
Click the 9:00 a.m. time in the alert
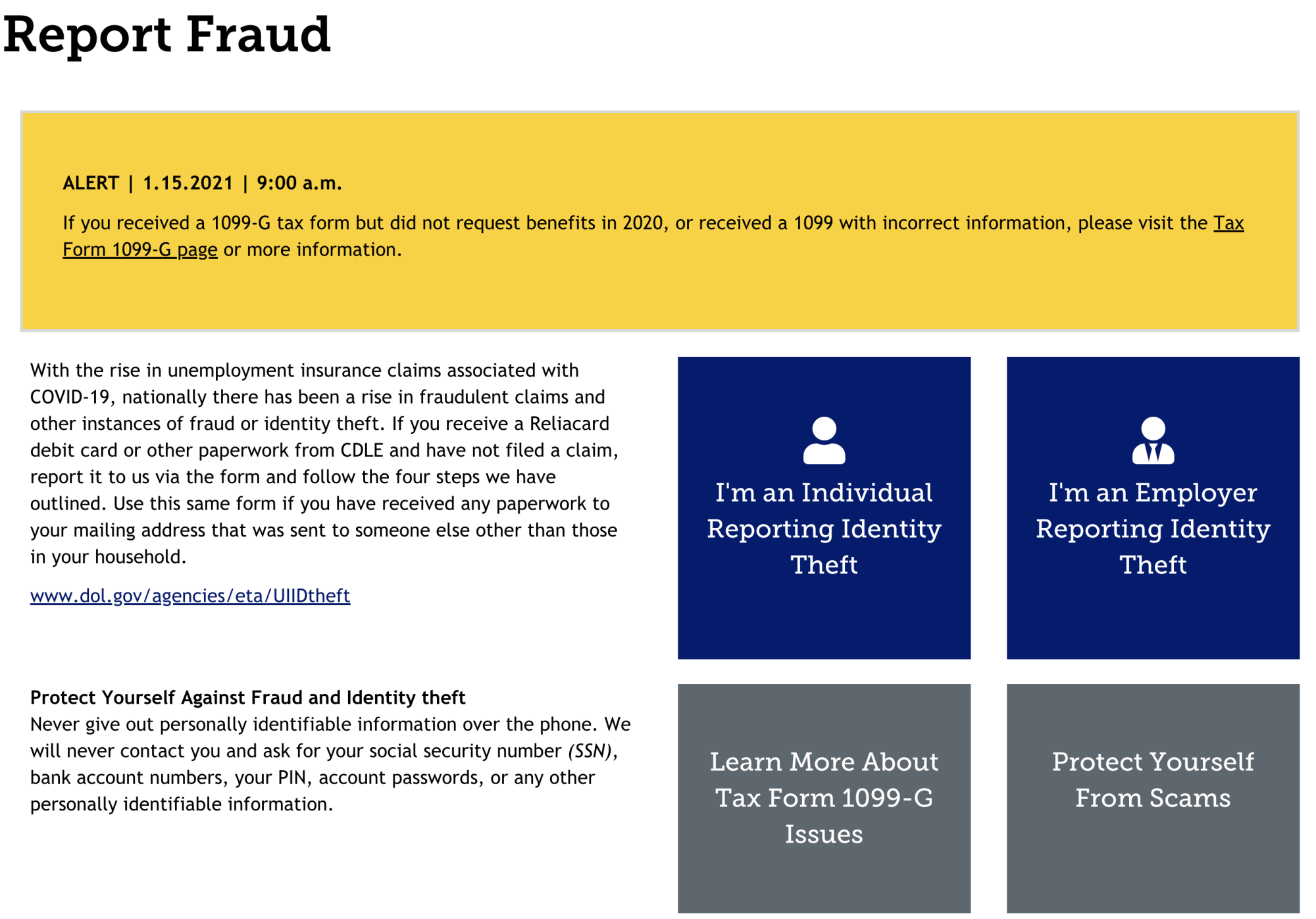[299, 183]
